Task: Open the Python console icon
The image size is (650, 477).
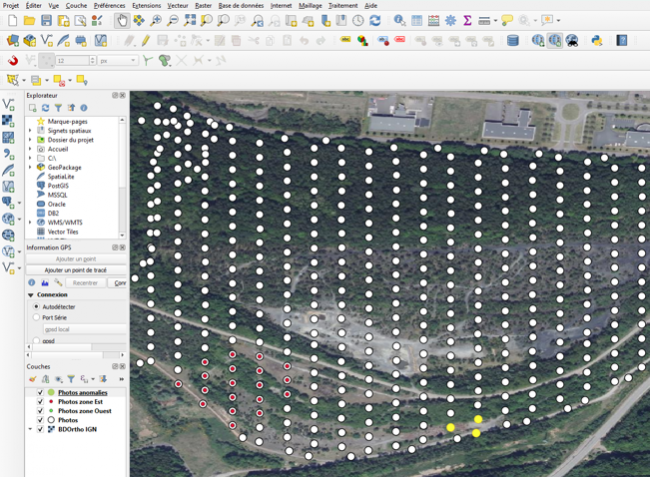Action: click(x=597, y=41)
